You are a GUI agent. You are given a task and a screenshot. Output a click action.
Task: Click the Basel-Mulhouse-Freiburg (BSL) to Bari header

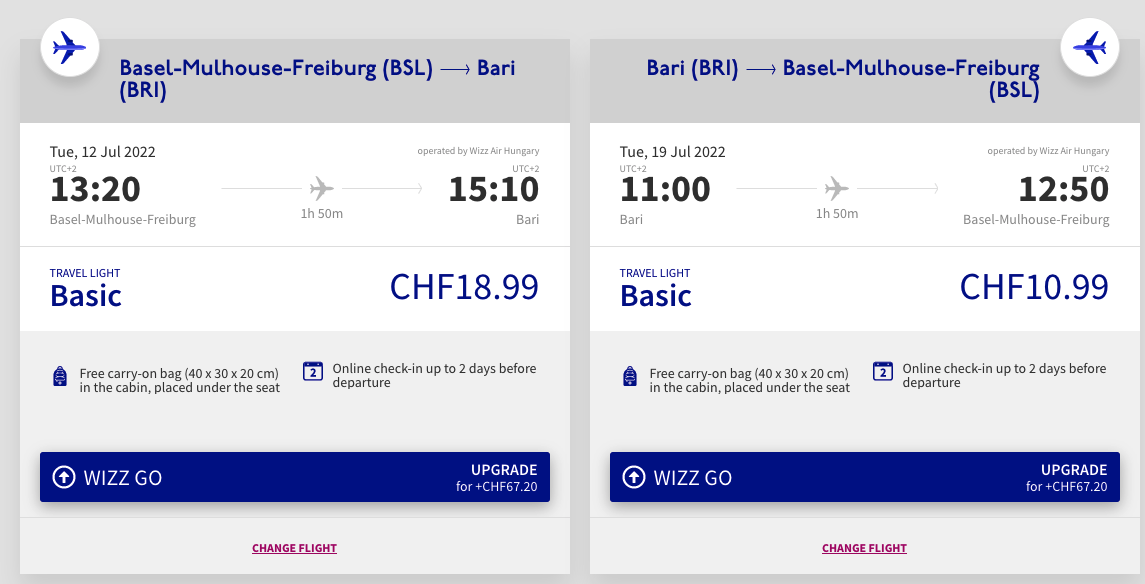coord(317,80)
